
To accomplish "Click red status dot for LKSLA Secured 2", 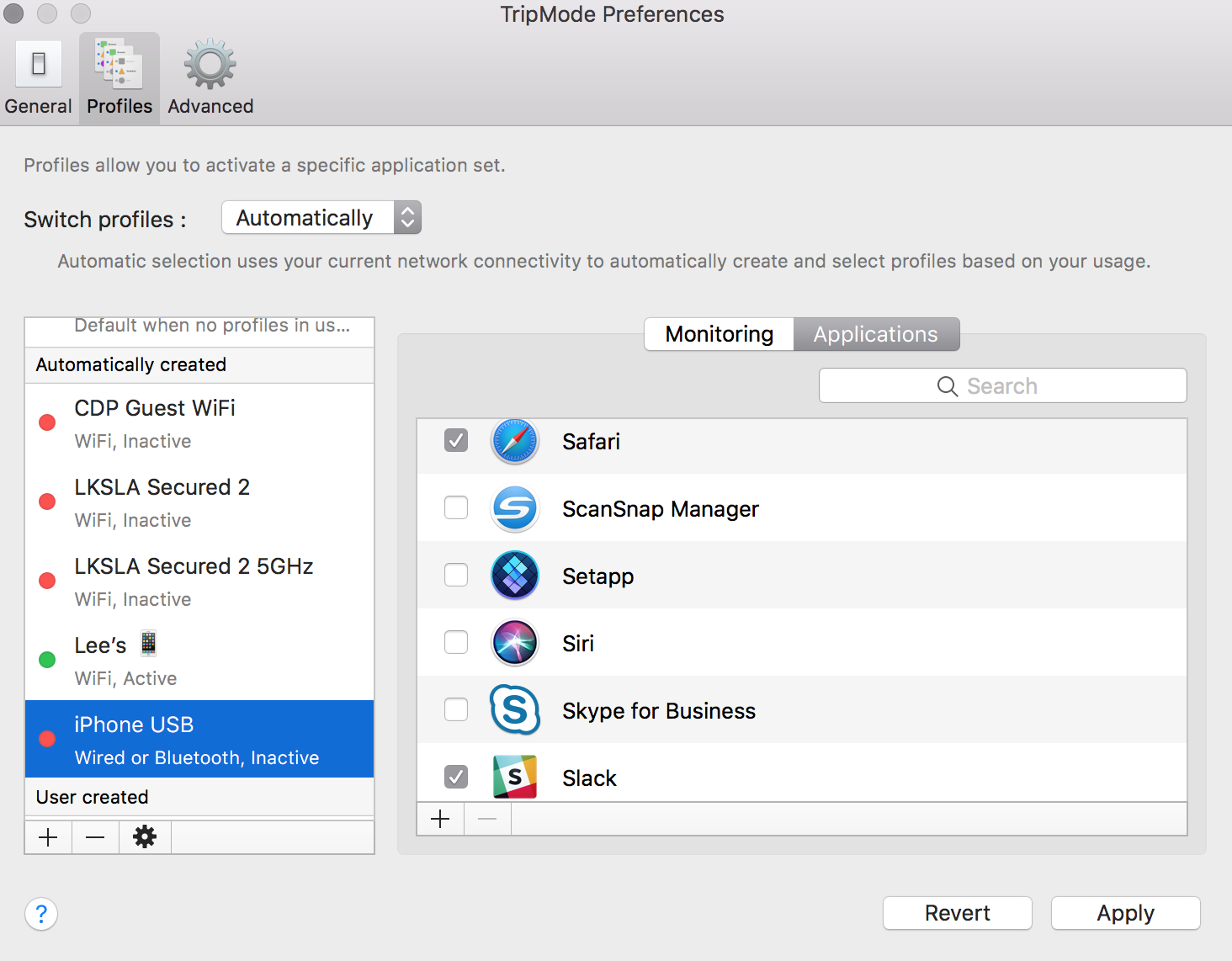I will coord(47,502).
